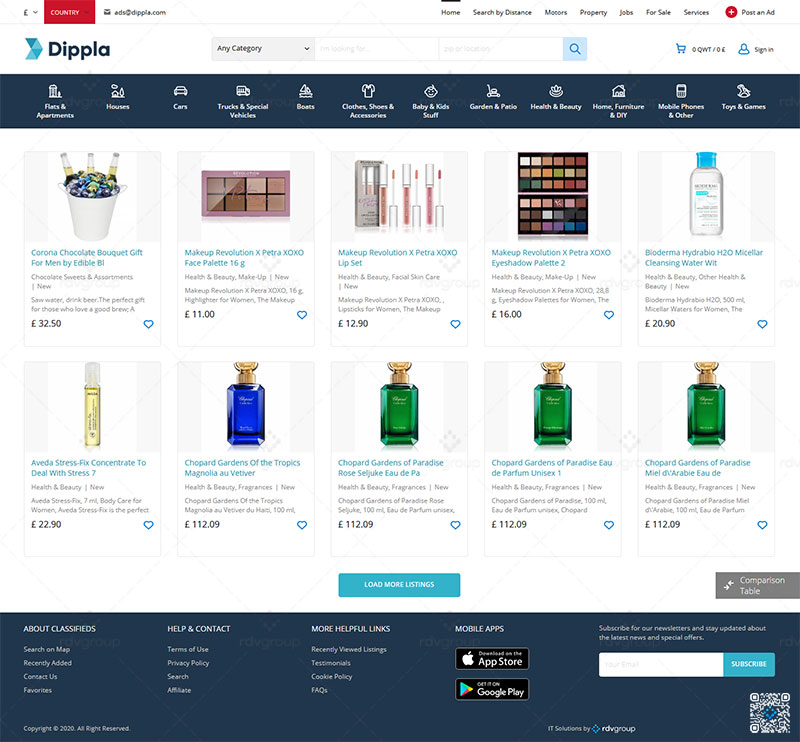Open the Testimonials footer link
The image size is (800, 742).
pyautogui.click(x=331, y=663)
